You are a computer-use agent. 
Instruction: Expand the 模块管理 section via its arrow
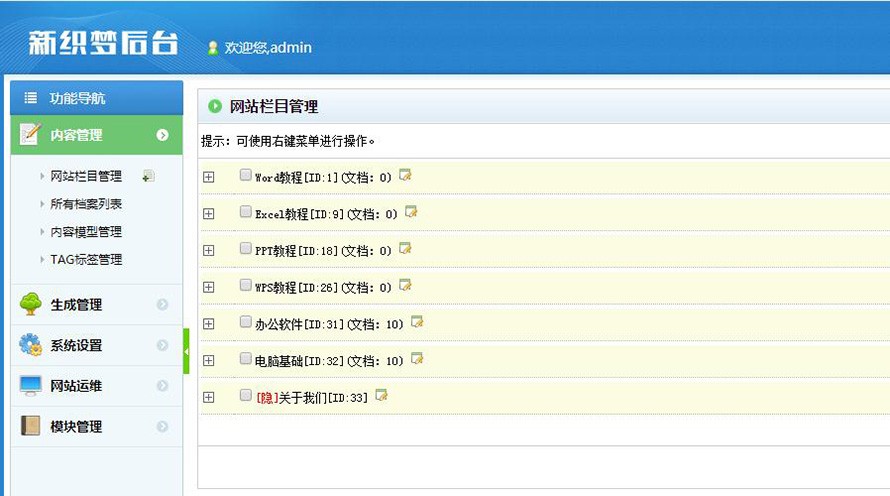pyautogui.click(x=162, y=426)
